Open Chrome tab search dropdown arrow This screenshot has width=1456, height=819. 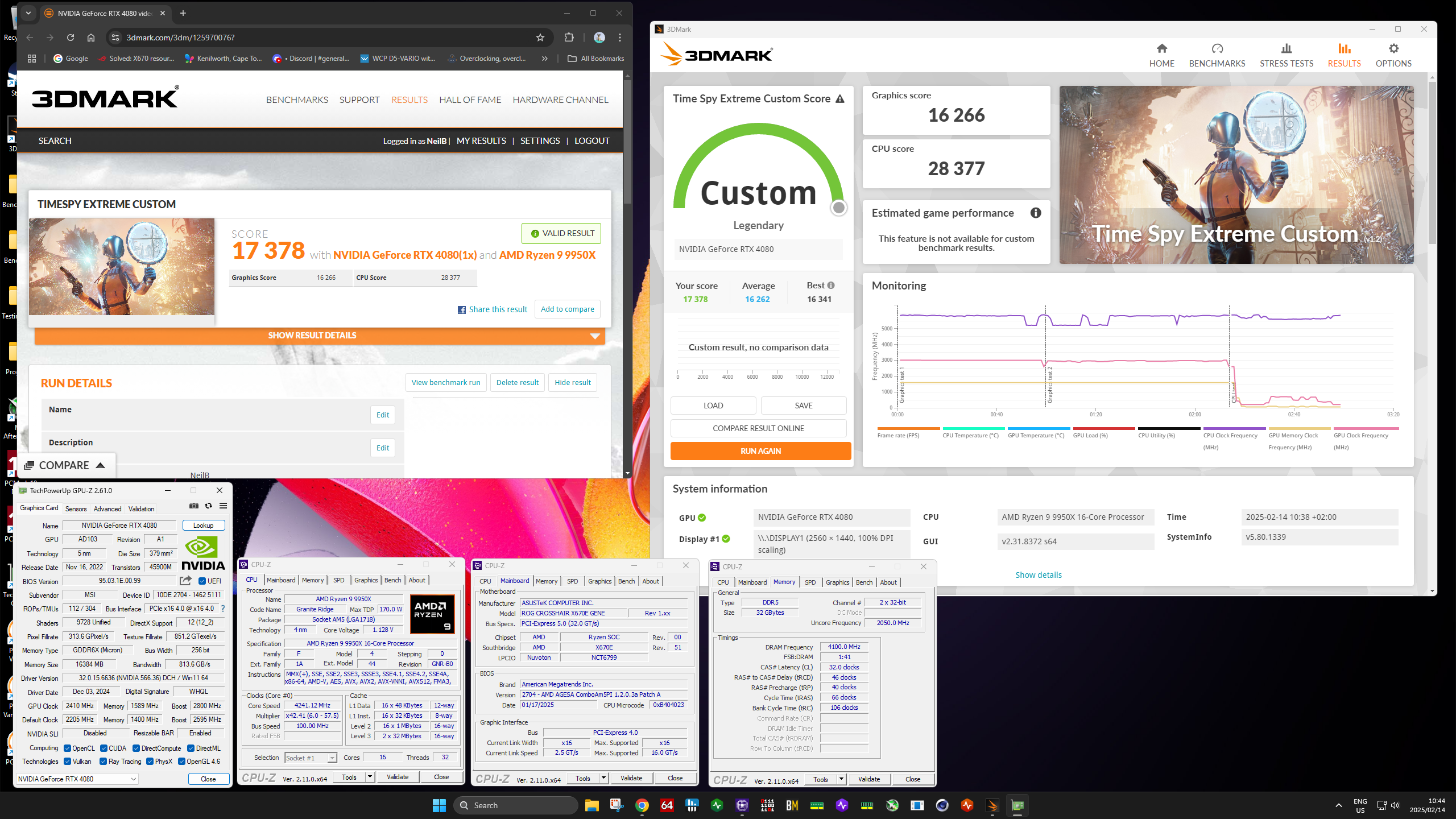pyautogui.click(x=28, y=13)
